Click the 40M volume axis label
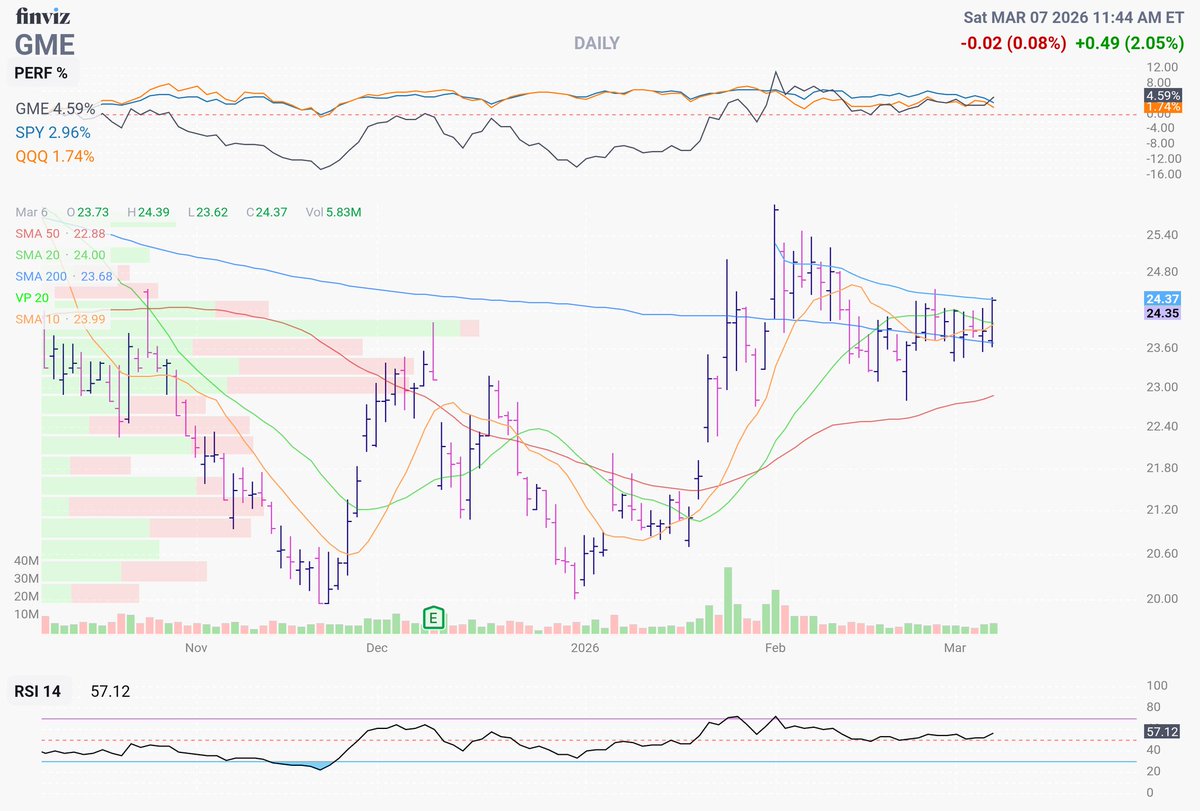The width and height of the screenshot is (1200, 811). (x=26, y=561)
